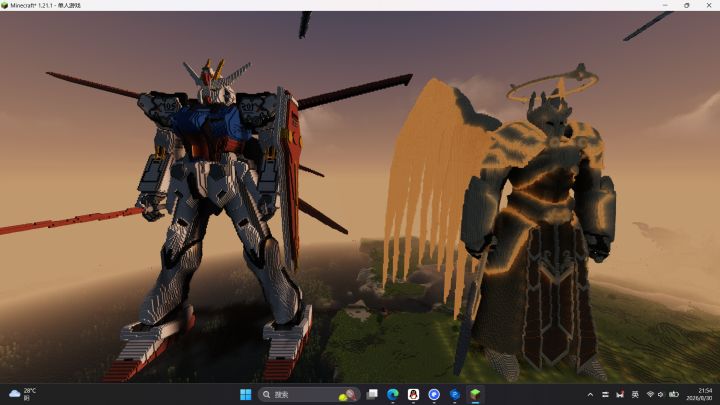
Task: Open the QQ penguin app on taskbar
Action: click(x=413, y=394)
